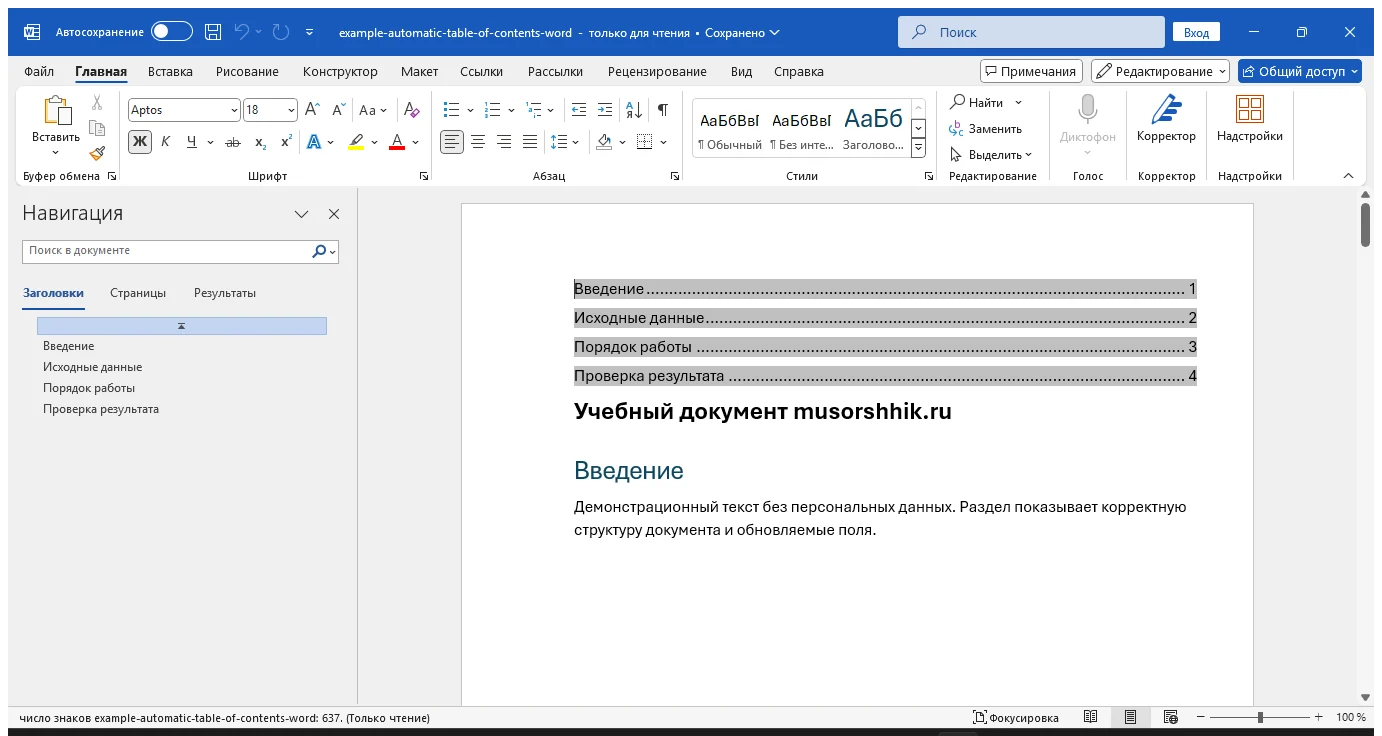Click the Copy icon
Image resolution: width=1382 pixels, height=736 pixels.
point(97,128)
